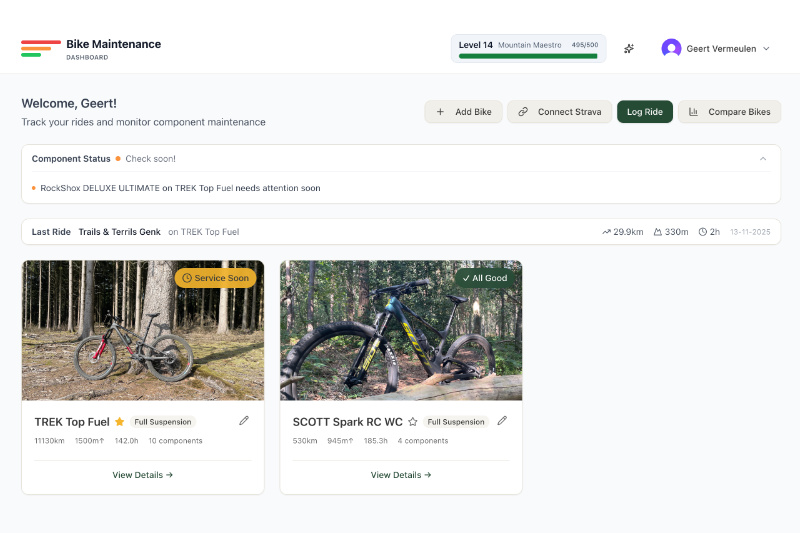Screen dimensions: 800x533
Task: Click the edit pencil for SCOTT Spark RC WC
Action: pos(502,420)
